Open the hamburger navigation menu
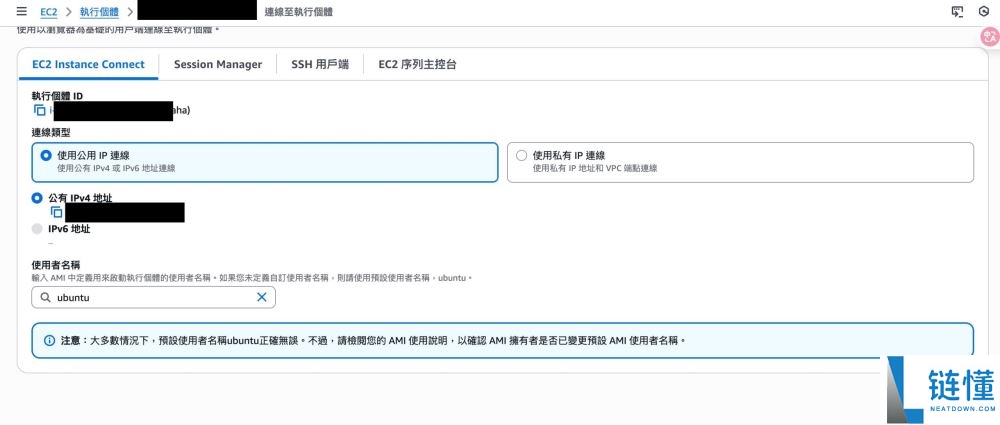Viewport: 1000px width, 425px height. tap(22, 11)
